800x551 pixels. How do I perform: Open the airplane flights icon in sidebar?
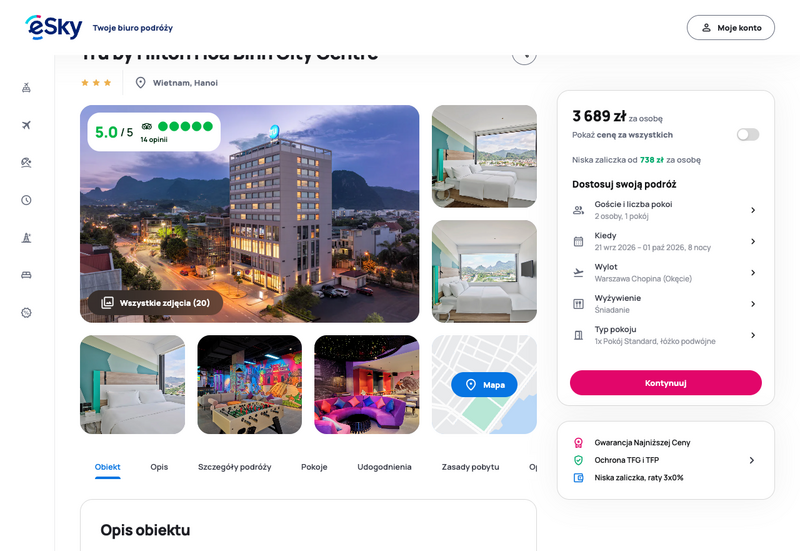(x=27, y=125)
